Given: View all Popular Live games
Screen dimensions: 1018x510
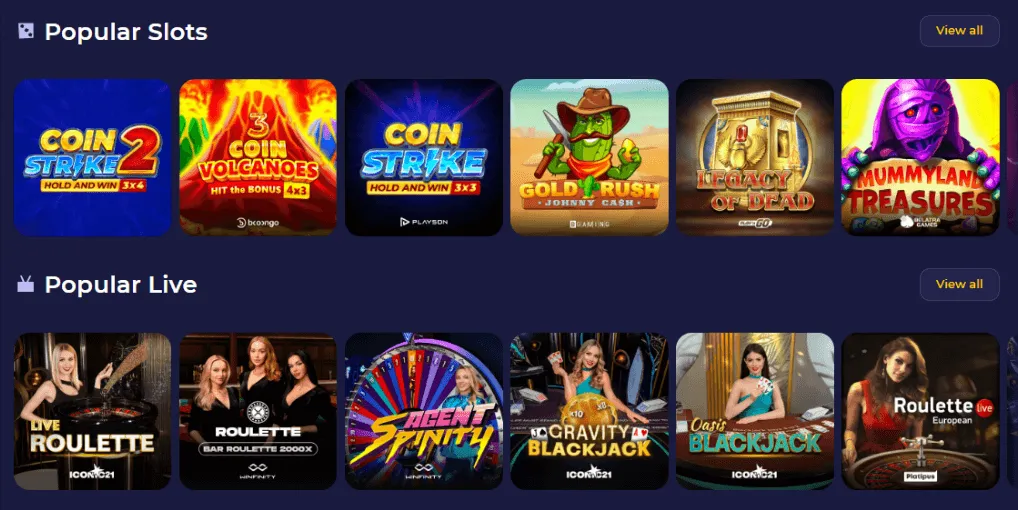Looking at the screenshot, I should click(959, 284).
